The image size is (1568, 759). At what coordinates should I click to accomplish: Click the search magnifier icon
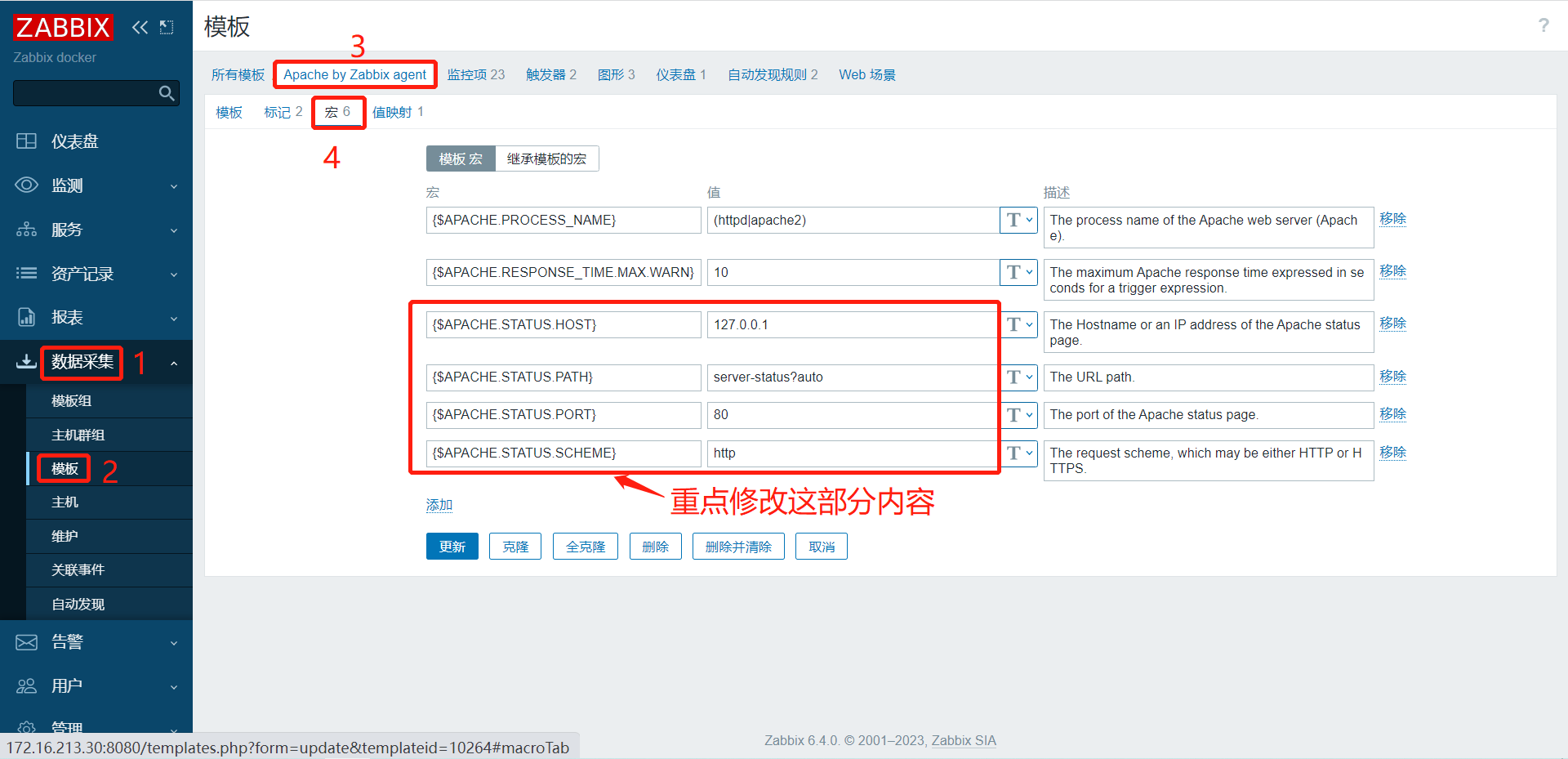[167, 93]
